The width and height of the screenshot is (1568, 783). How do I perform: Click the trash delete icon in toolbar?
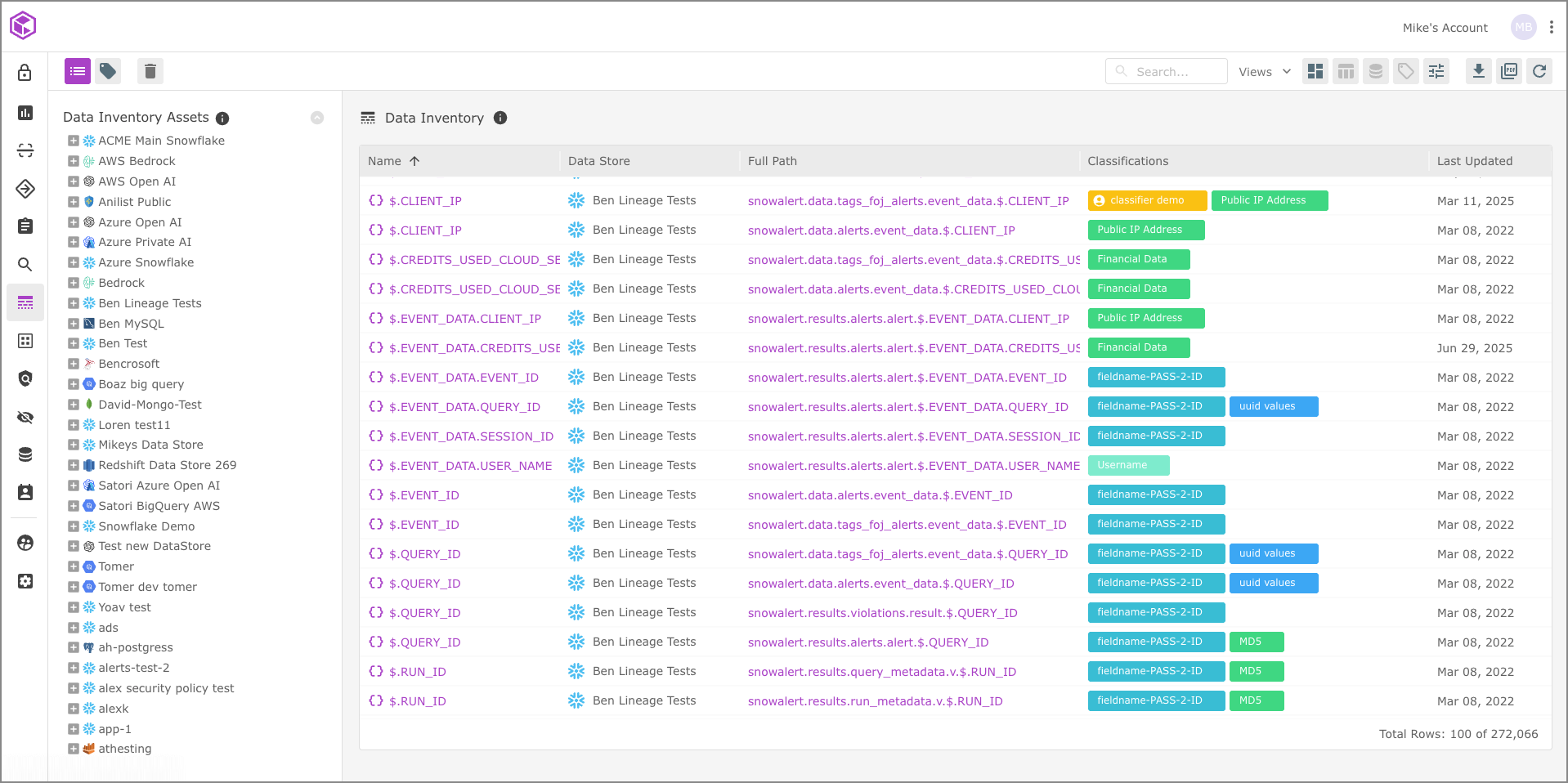[x=150, y=72]
